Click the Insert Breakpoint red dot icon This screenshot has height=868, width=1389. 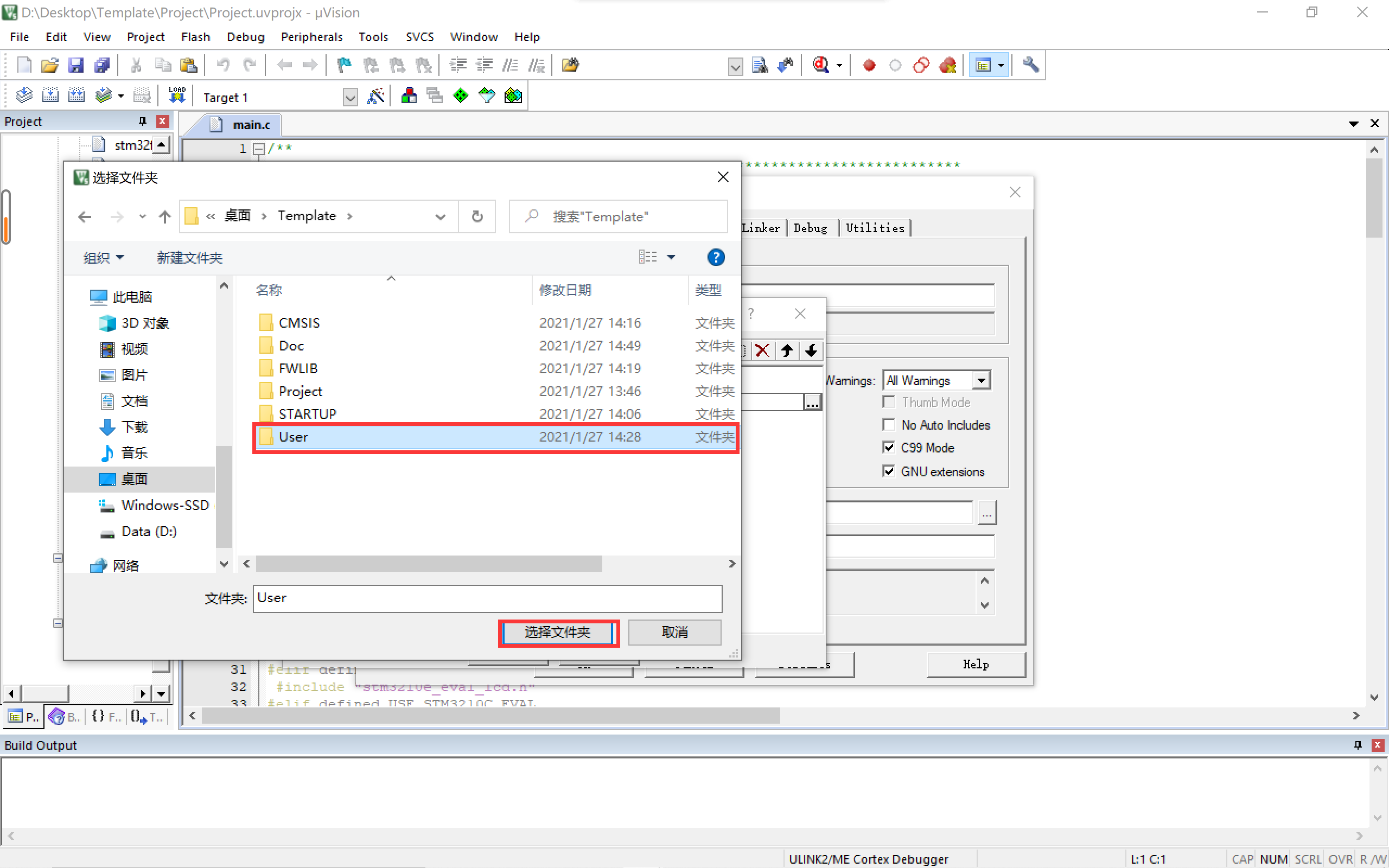point(869,66)
